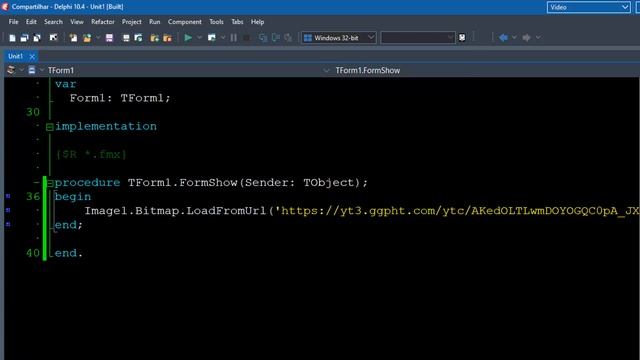Viewport: 640px width, 360px height.
Task: Open the Refactor menu
Action: point(103,22)
